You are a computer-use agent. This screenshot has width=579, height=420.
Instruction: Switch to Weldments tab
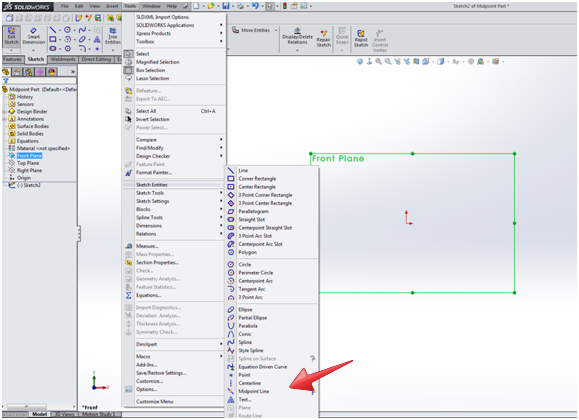click(x=63, y=59)
